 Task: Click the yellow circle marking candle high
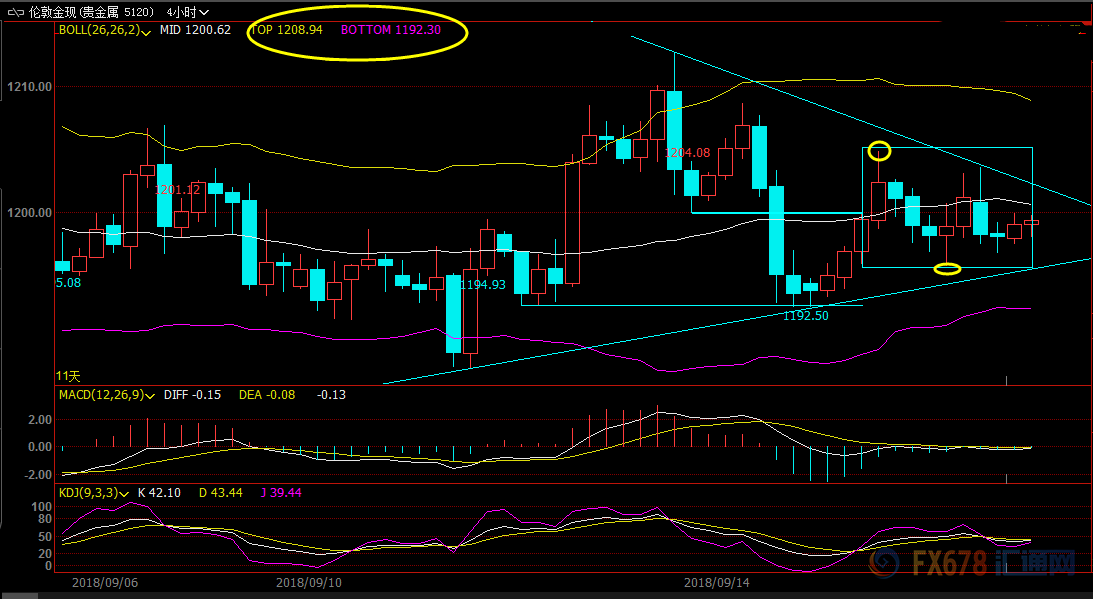[878, 151]
